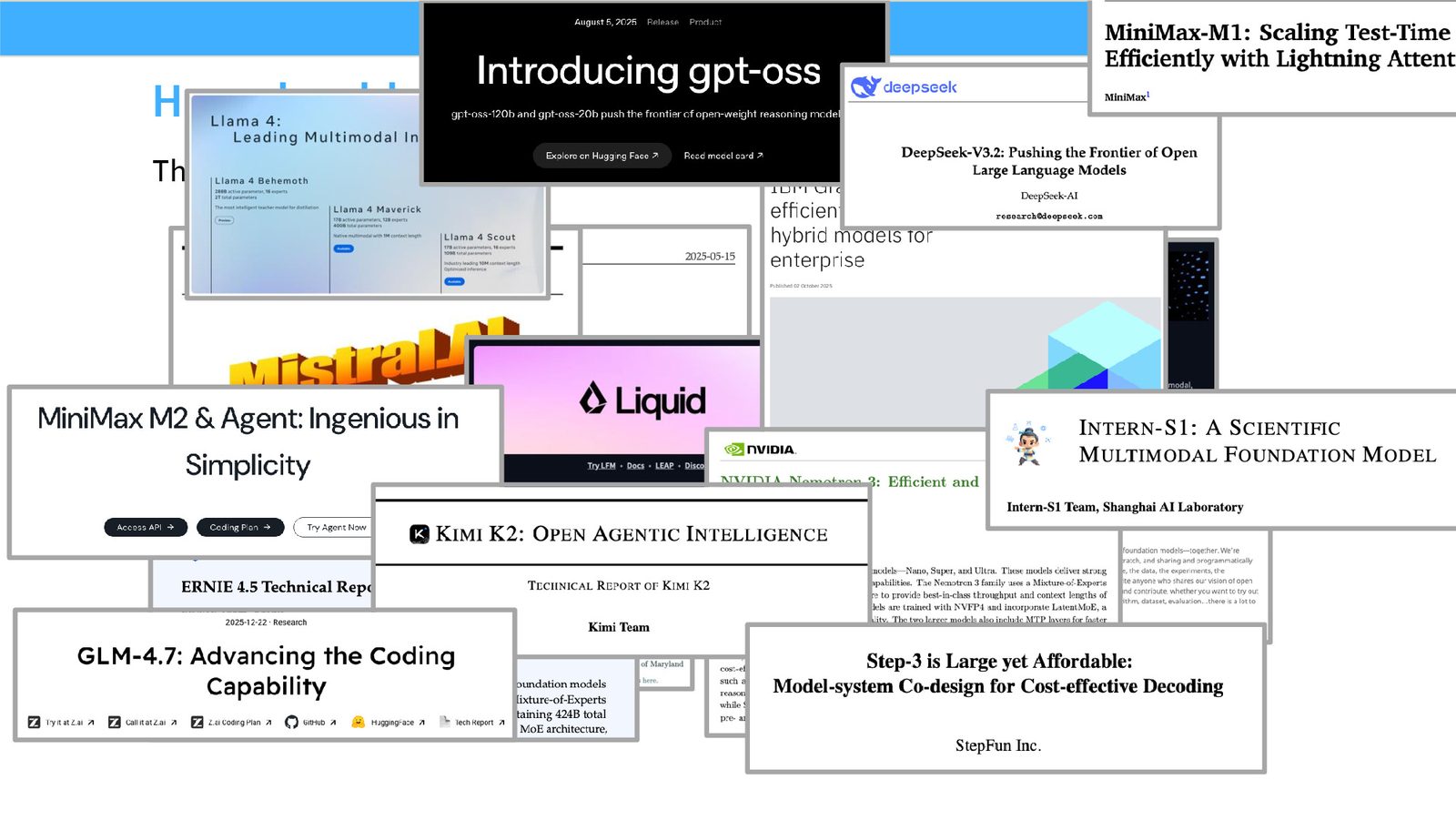Click the "Try Agent Now" button
This screenshot has width=1456, height=820.
click(335, 527)
